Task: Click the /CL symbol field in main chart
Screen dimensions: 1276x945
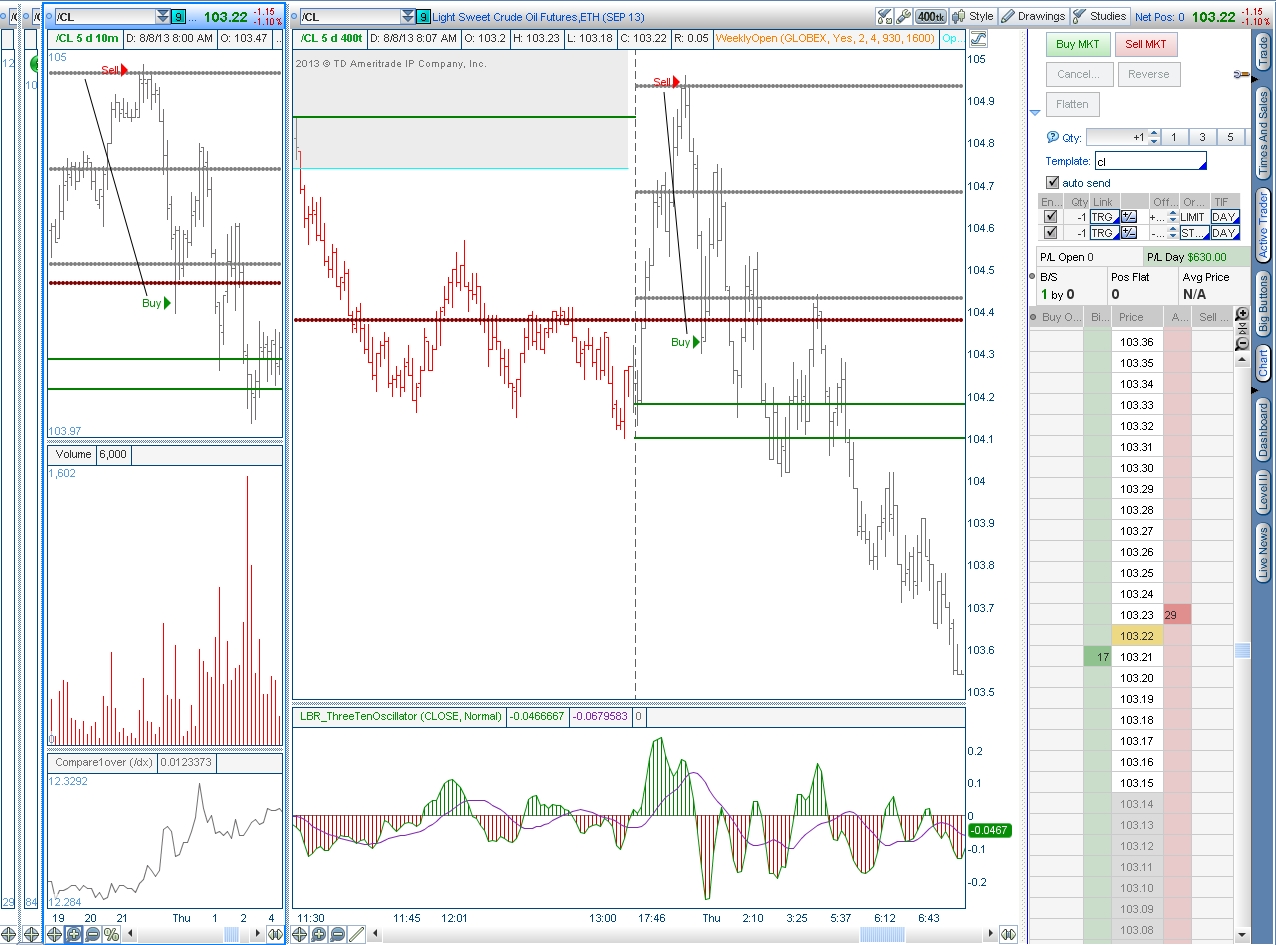Action: (349, 17)
